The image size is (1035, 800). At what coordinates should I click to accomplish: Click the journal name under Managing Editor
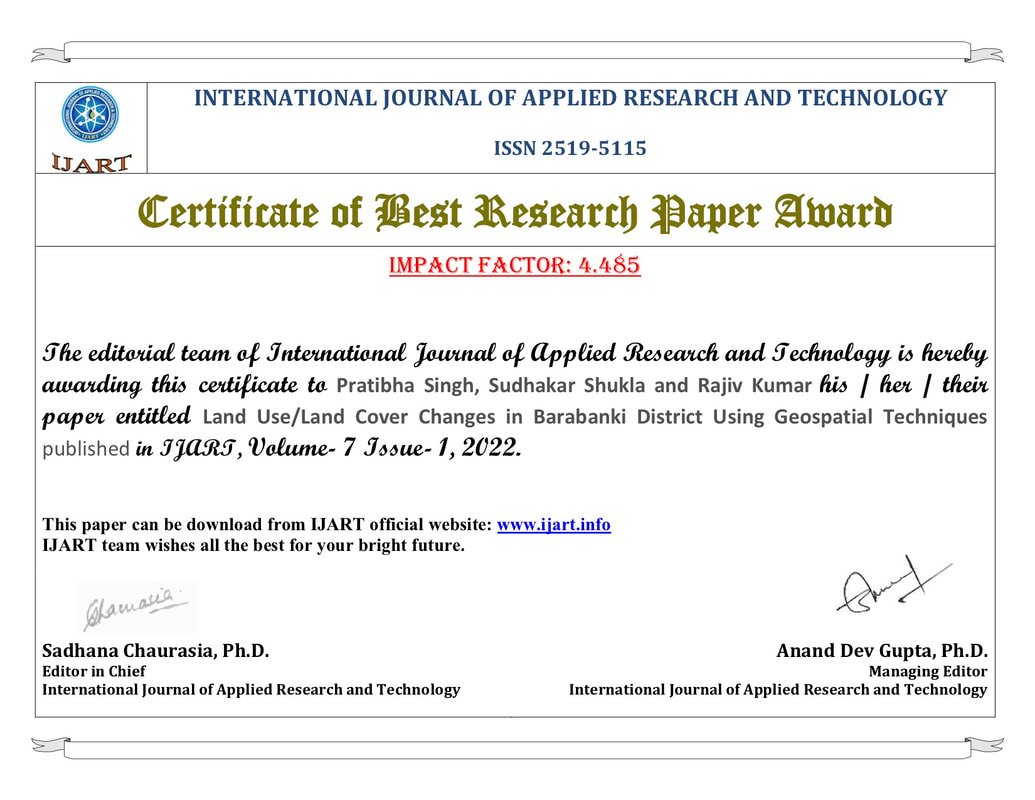point(778,690)
